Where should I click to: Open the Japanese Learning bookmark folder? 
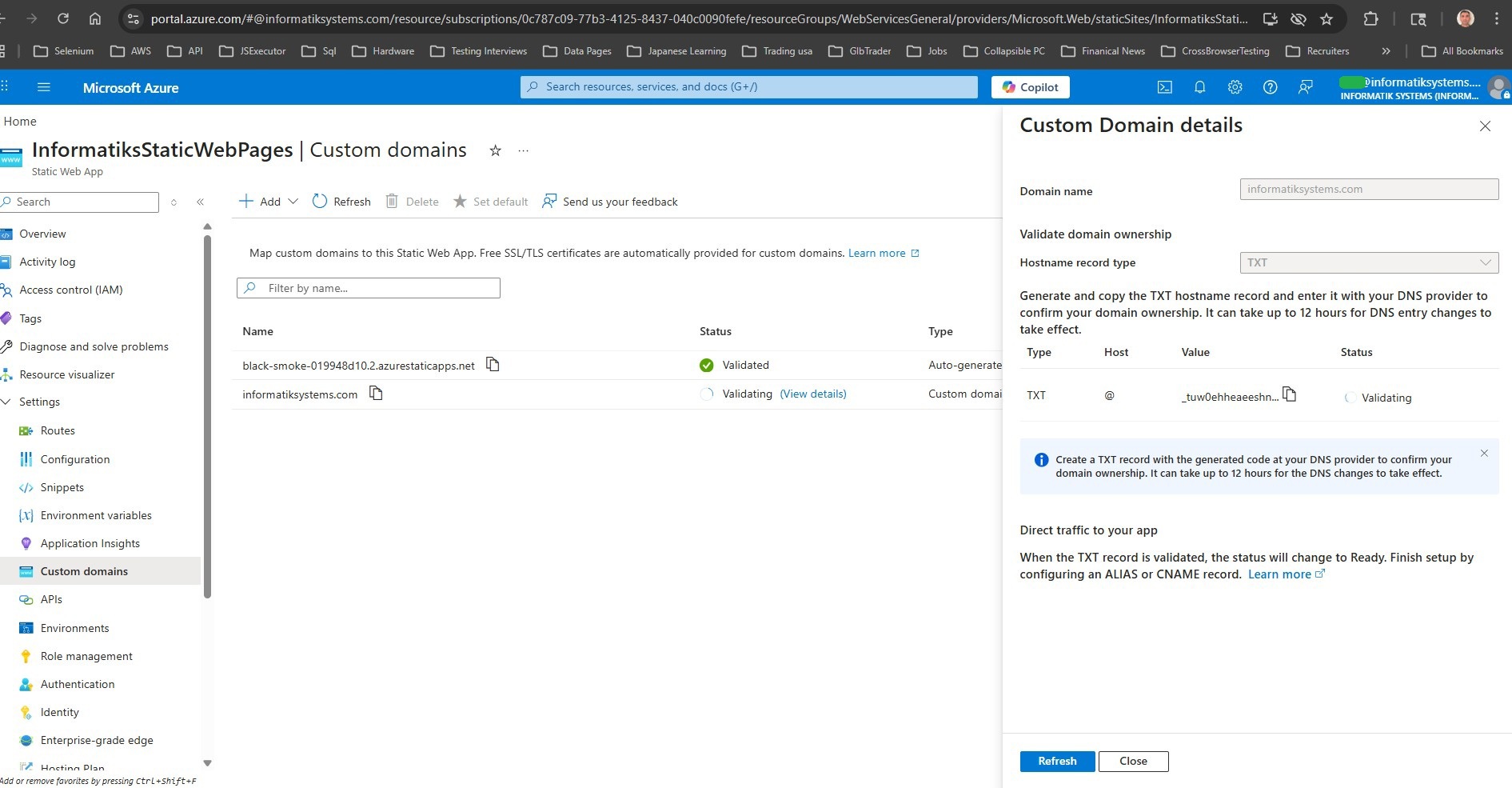click(677, 51)
